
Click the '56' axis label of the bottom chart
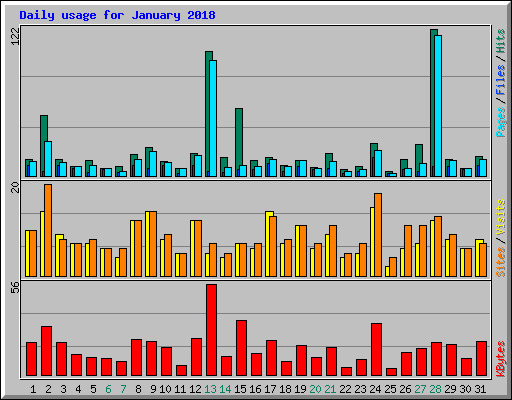15,288
